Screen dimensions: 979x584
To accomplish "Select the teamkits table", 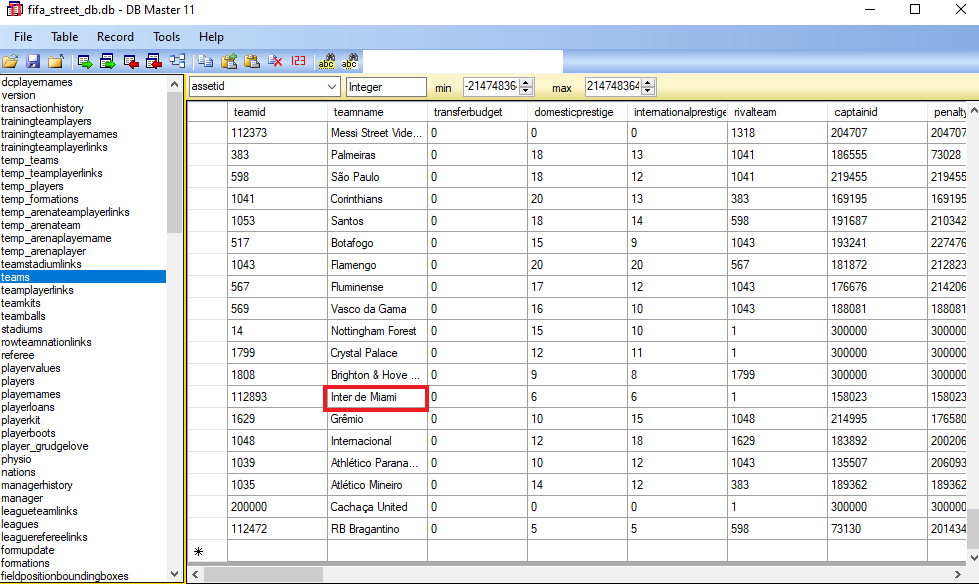I will pos(21,303).
